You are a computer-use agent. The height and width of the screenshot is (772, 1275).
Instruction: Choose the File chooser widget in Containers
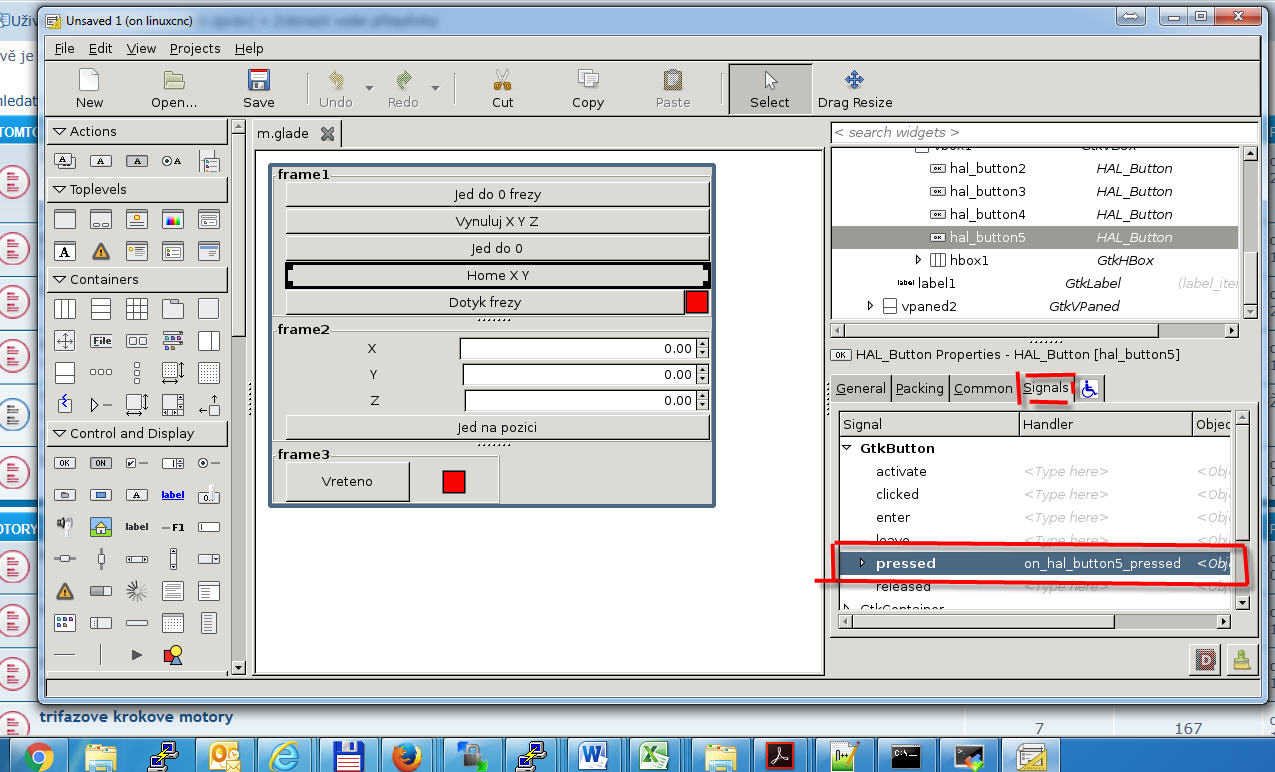click(101, 341)
